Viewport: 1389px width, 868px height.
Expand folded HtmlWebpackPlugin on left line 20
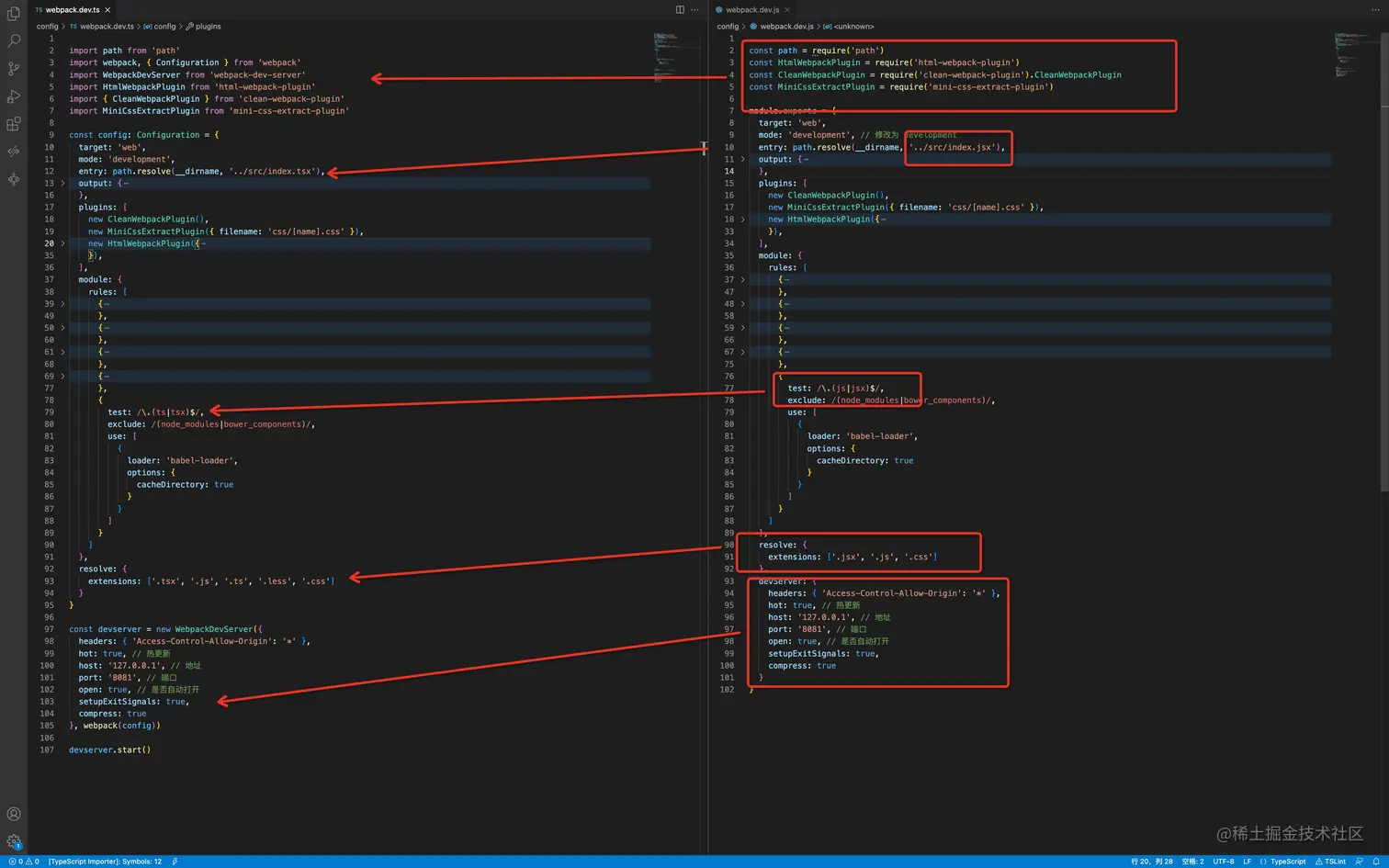coord(62,243)
